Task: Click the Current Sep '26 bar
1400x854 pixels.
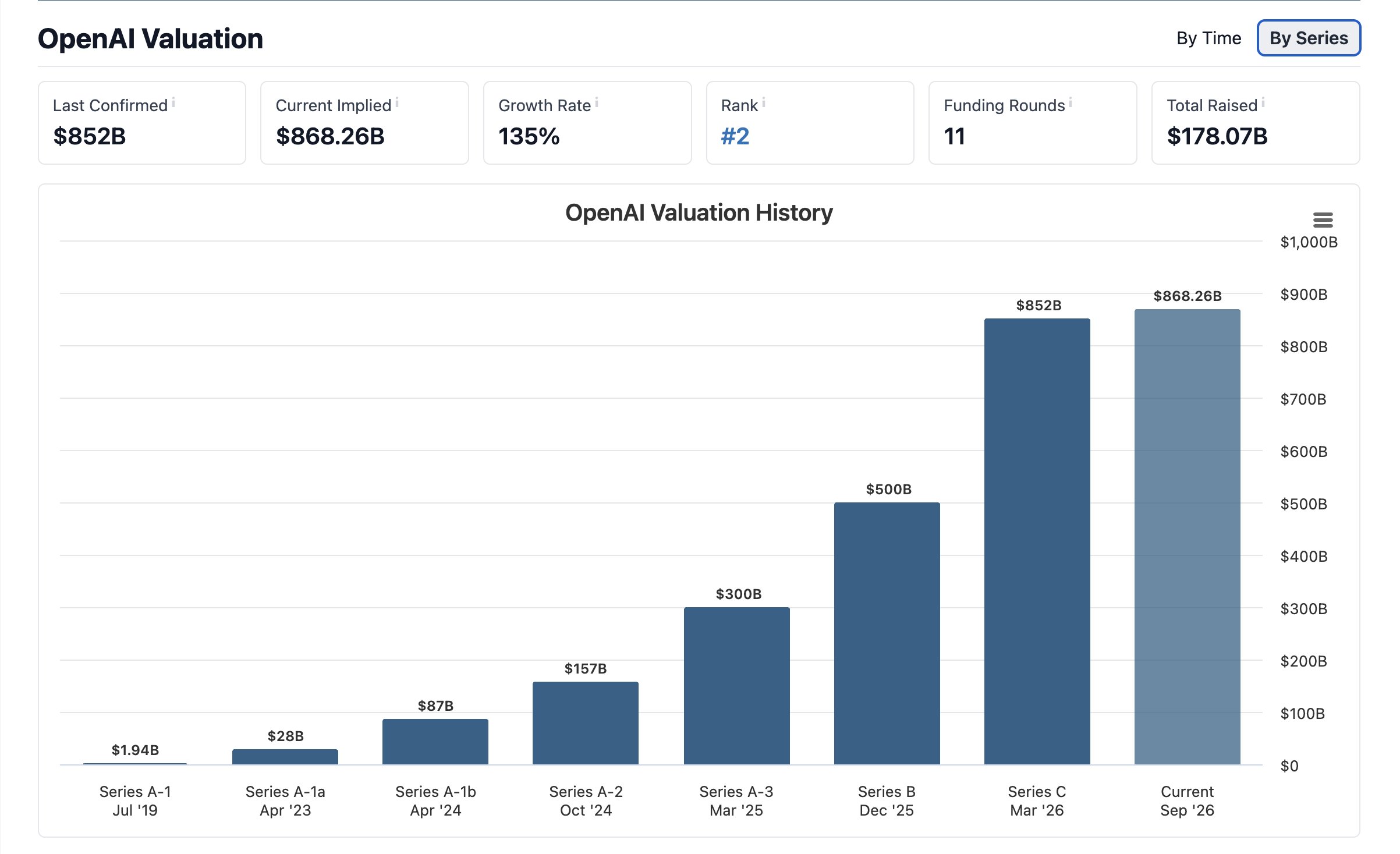Action: [1188, 537]
